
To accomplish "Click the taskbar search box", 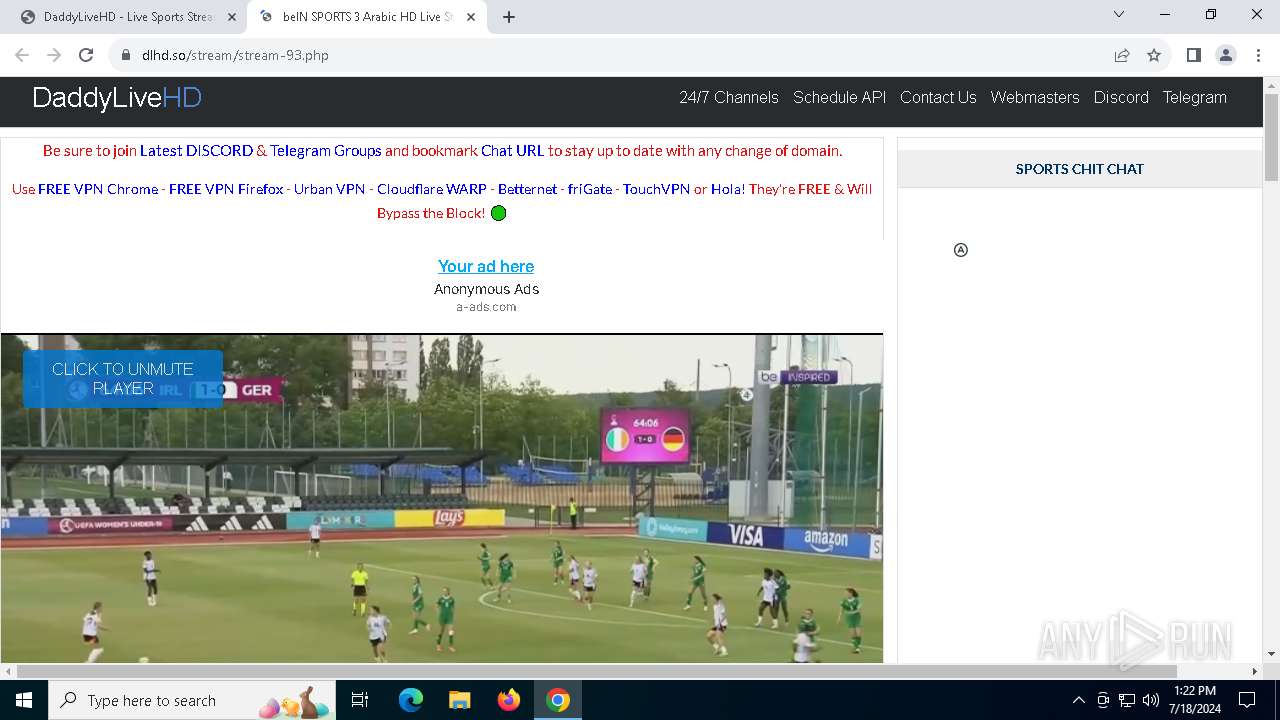I will (192, 700).
